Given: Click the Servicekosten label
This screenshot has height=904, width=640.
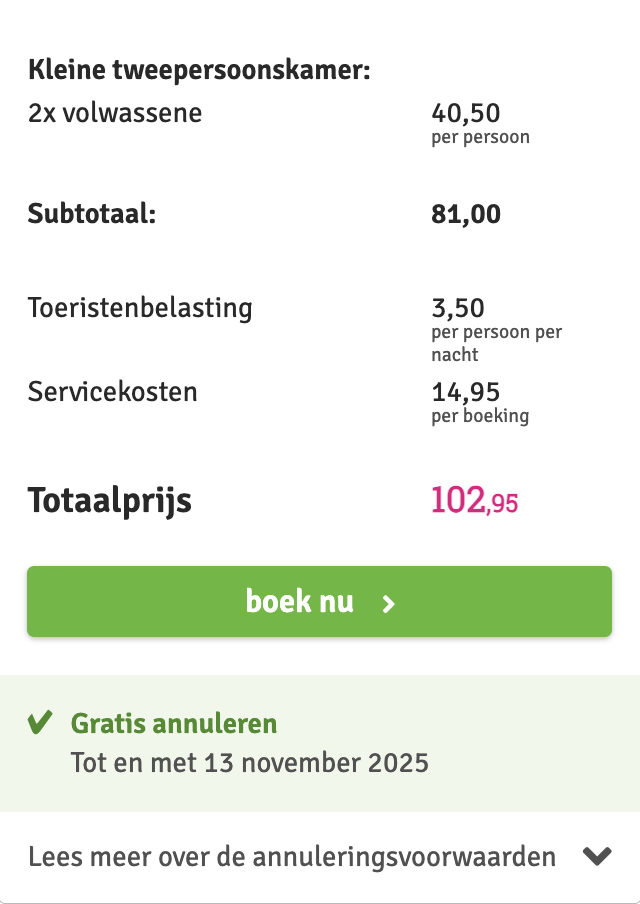Looking at the screenshot, I should point(113,392).
